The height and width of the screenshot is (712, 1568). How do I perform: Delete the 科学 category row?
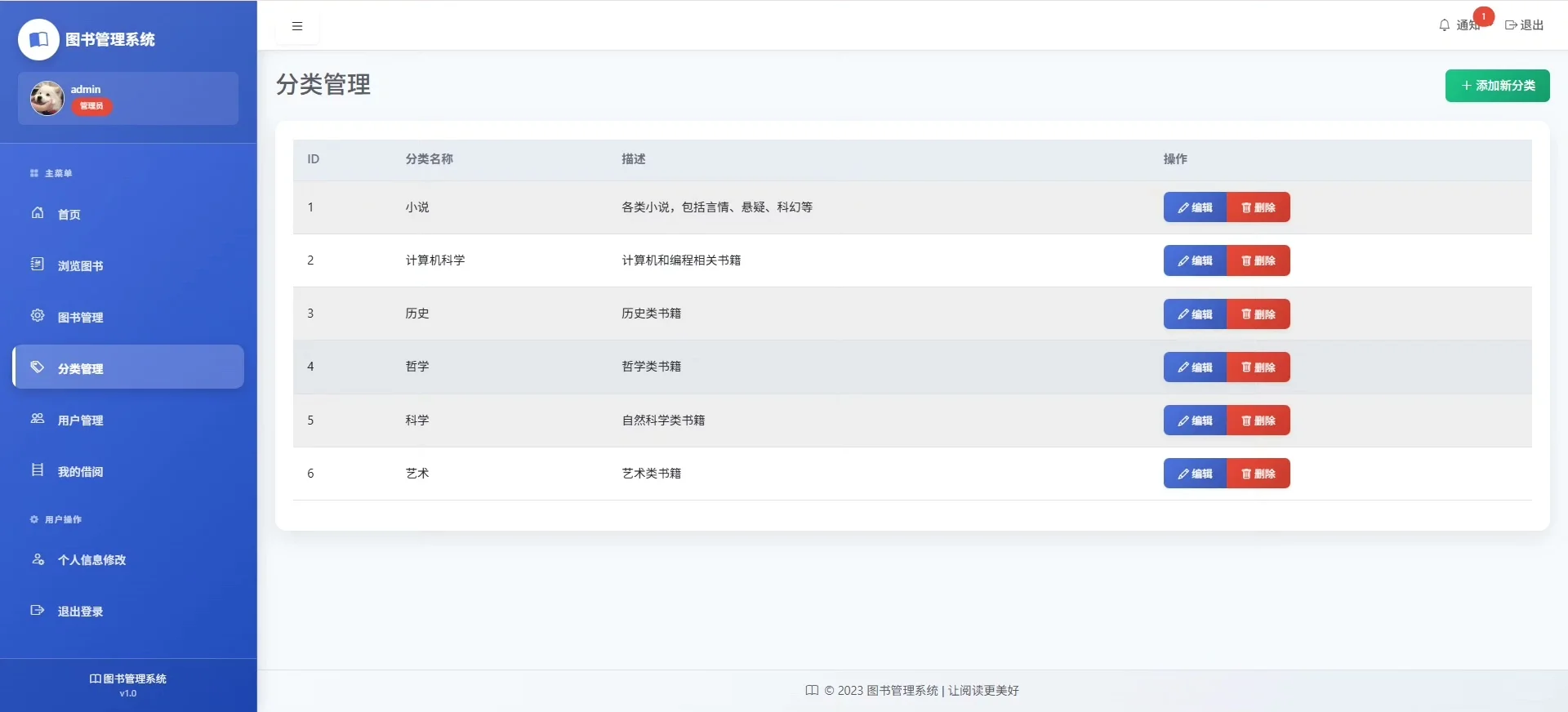1258,421
